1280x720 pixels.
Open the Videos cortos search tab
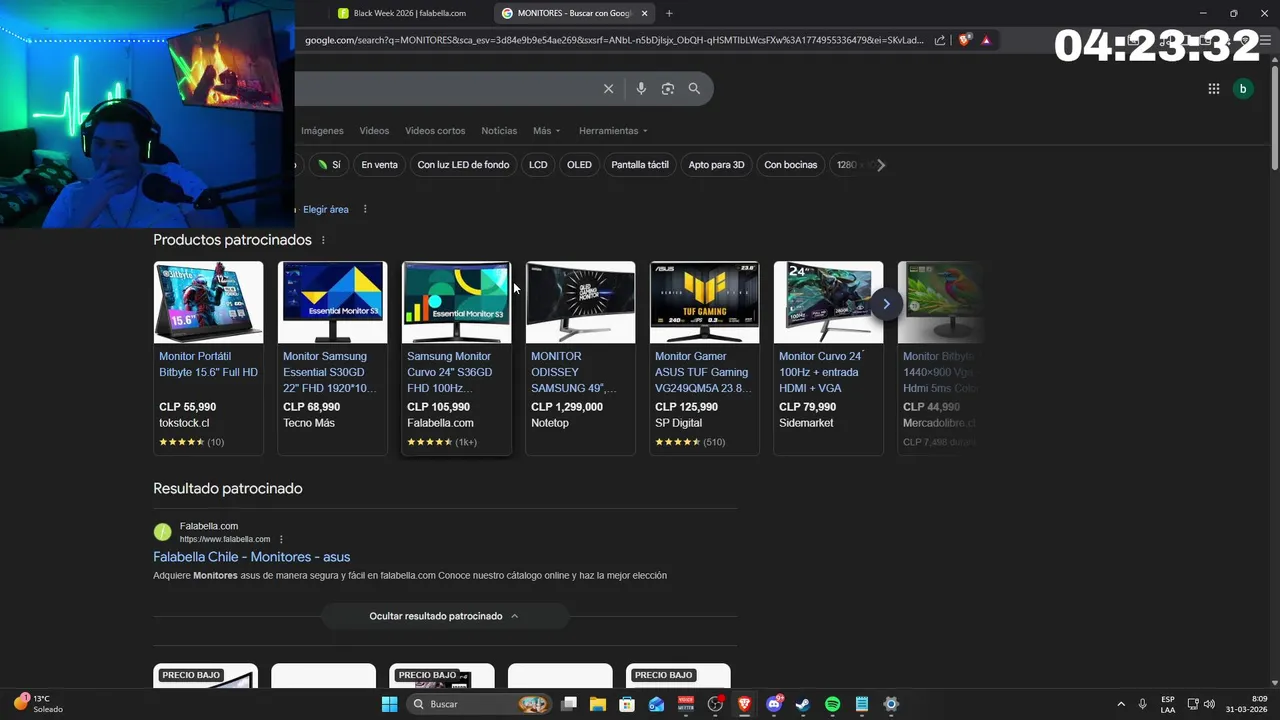coord(435,131)
